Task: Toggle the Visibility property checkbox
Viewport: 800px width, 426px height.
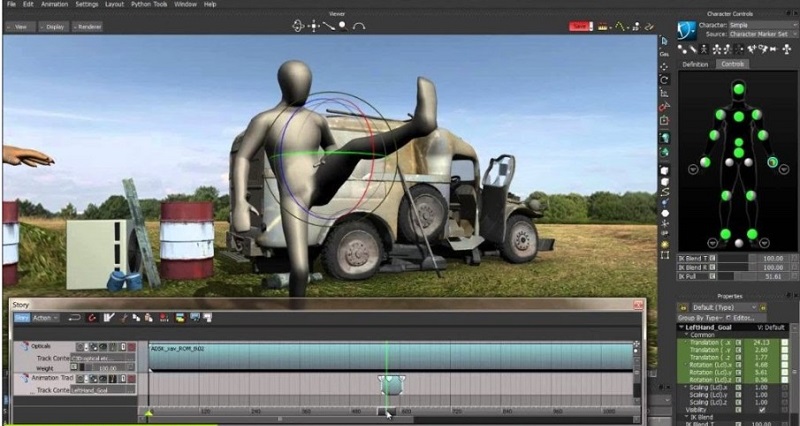Action: point(762,410)
